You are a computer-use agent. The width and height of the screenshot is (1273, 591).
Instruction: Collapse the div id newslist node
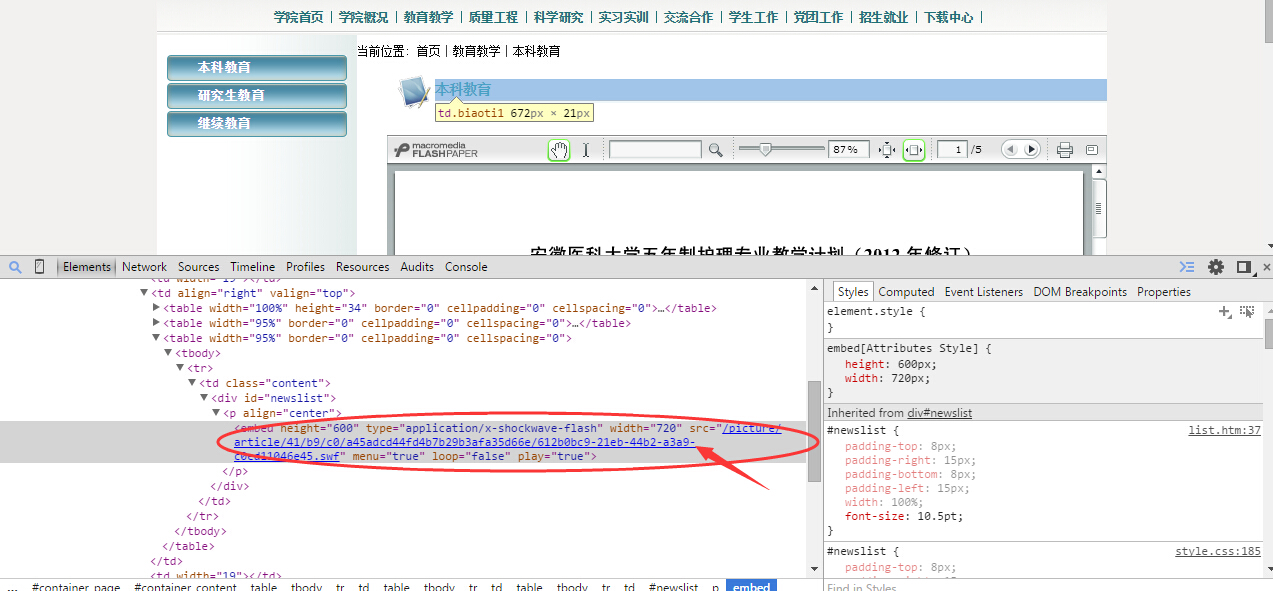click(204, 398)
